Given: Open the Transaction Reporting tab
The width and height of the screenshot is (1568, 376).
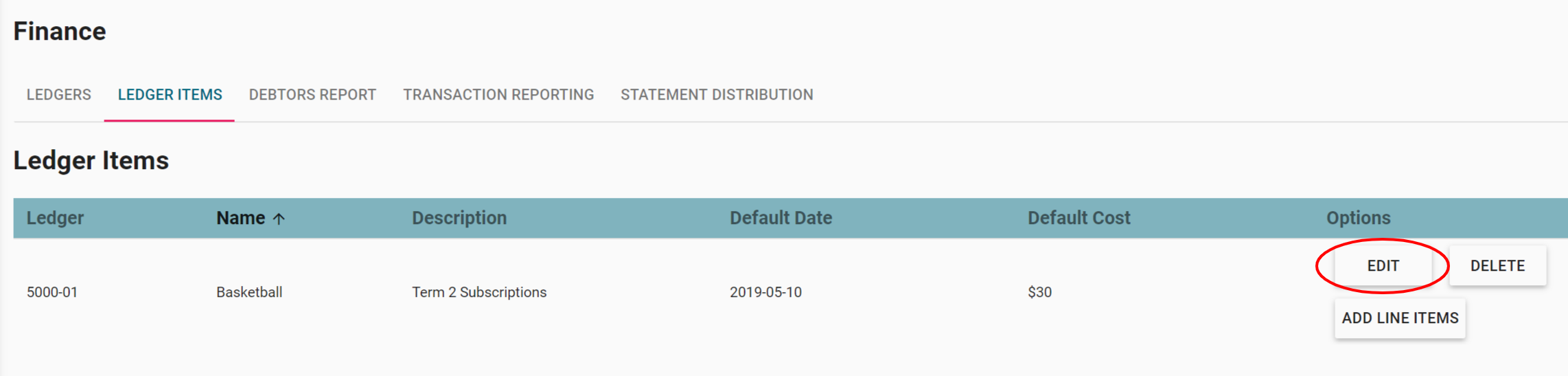Looking at the screenshot, I should click(498, 95).
